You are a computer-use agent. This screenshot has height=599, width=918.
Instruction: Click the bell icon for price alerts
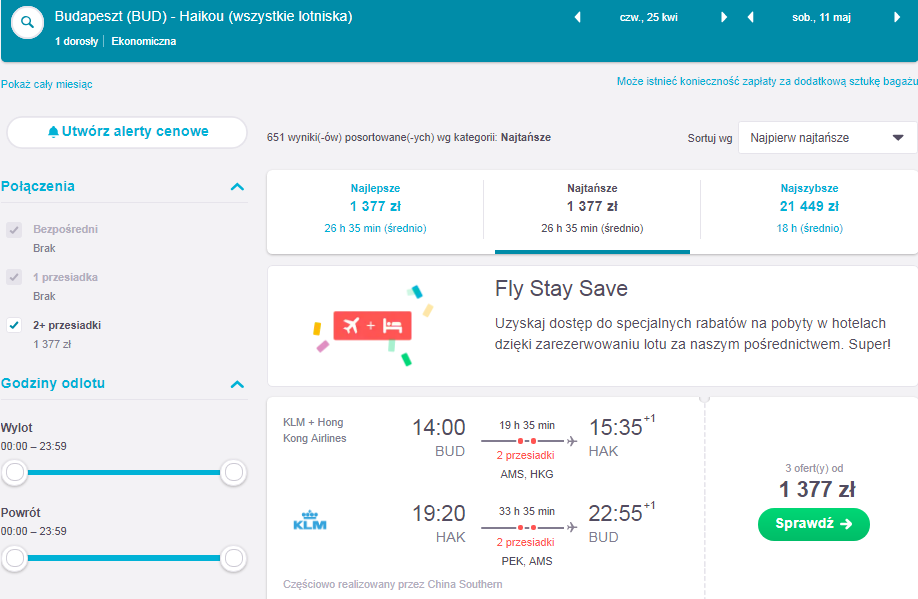(x=53, y=132)
